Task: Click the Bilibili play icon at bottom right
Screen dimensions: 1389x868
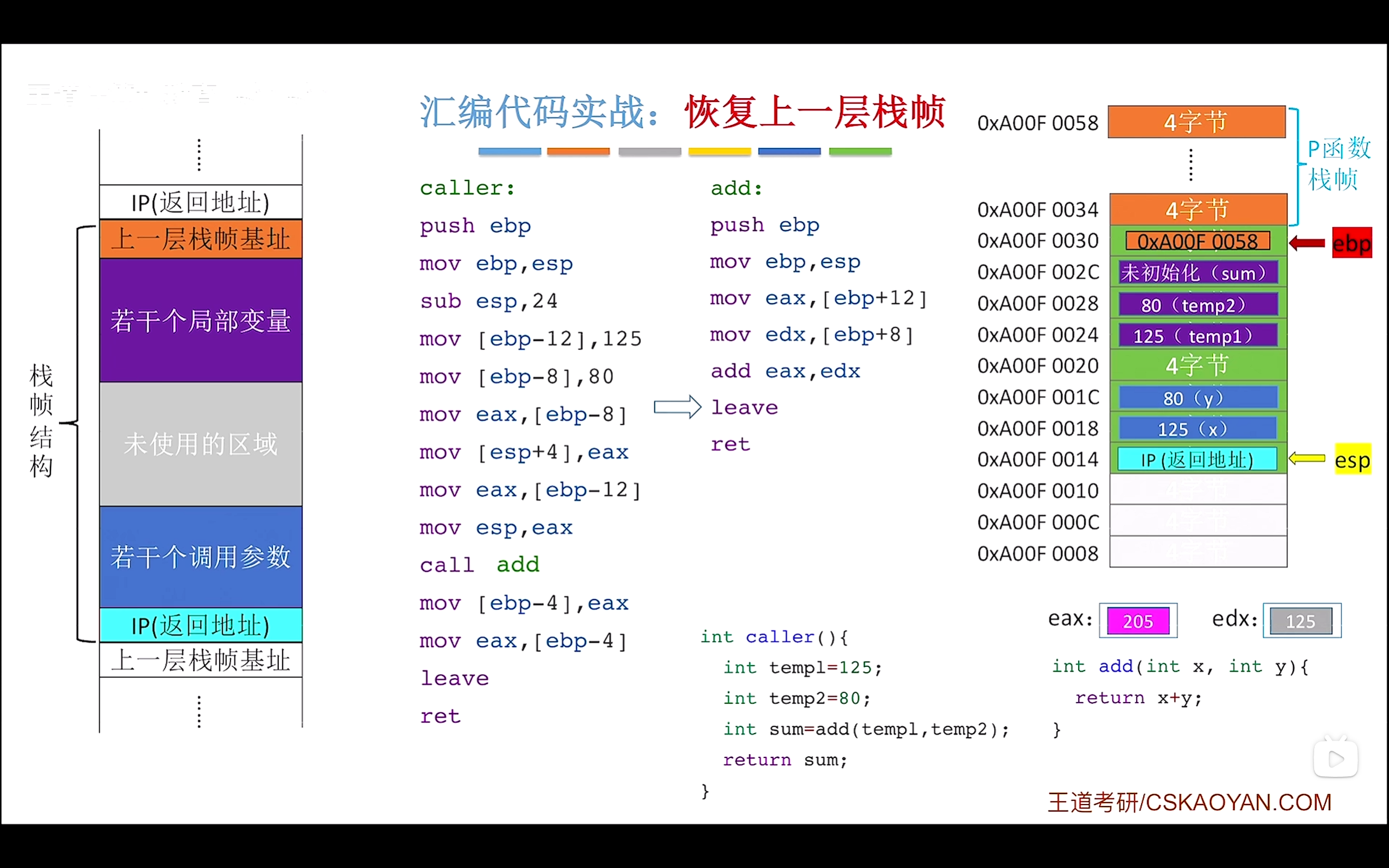Action: (1336, 758)
